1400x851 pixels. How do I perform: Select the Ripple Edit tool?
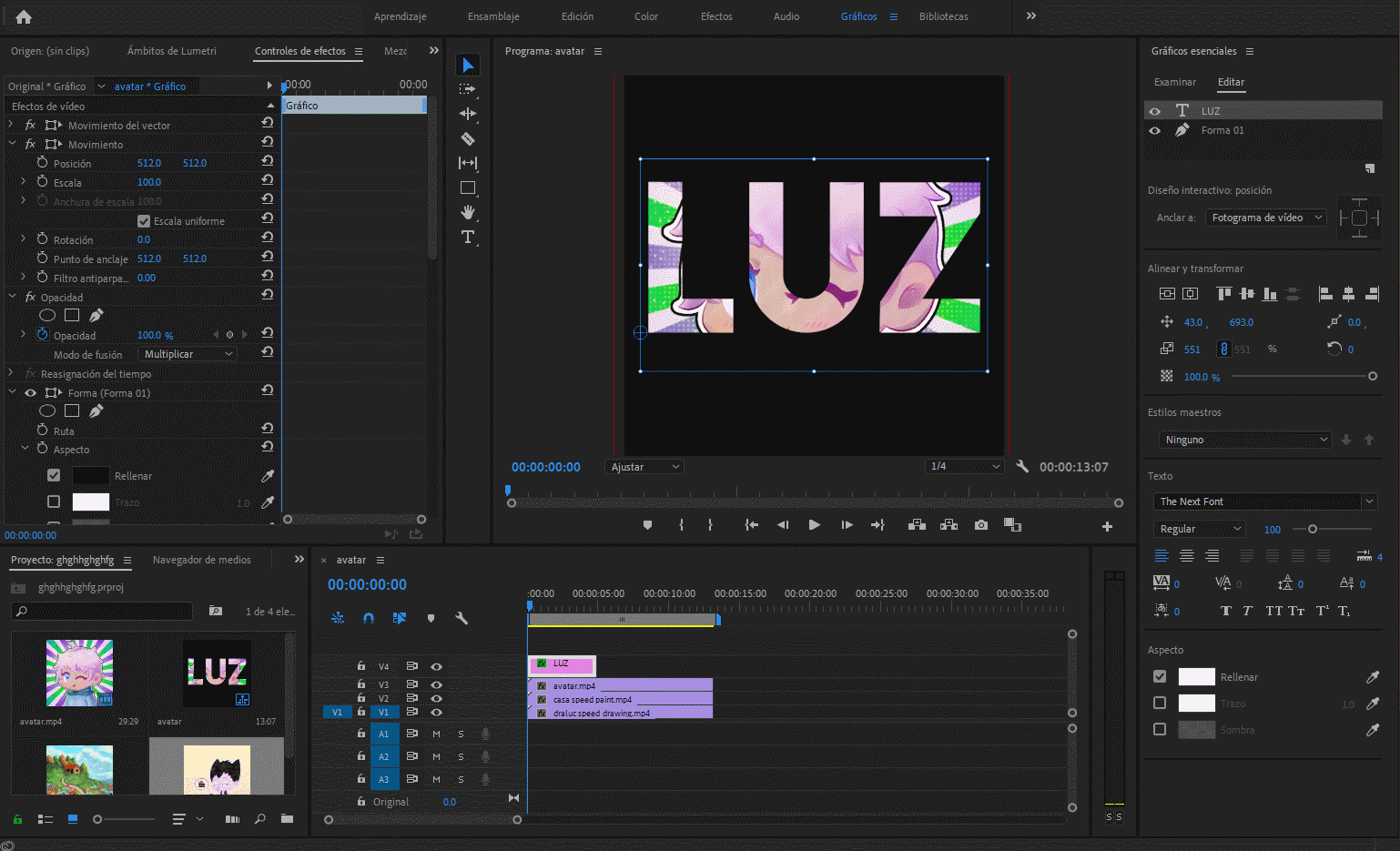[x=468, y=114]
